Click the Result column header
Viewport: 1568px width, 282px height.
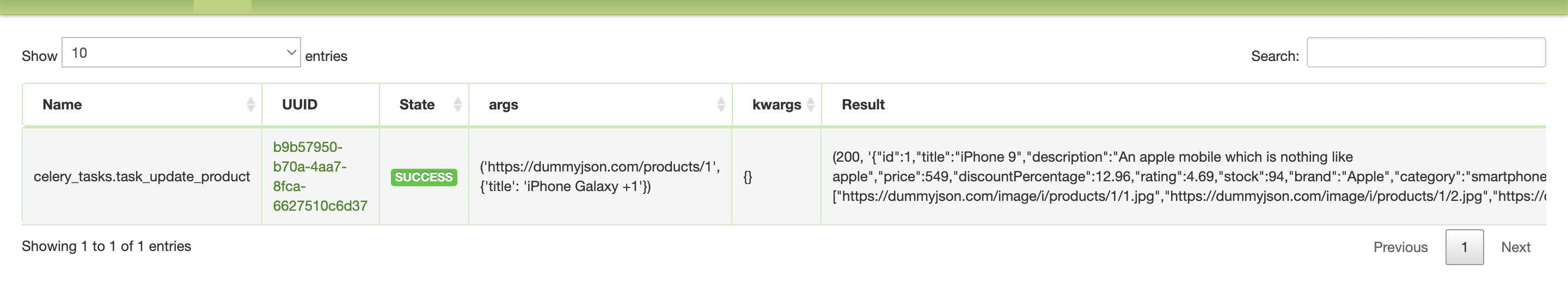[x=862, y=105]
